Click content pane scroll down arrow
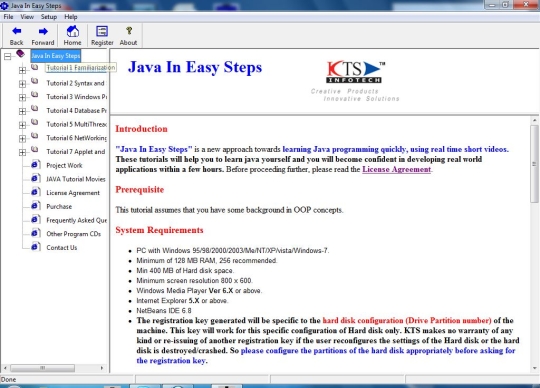Image resolution: width=540 pixels, height=388 pixels. [x=535, y=368]
